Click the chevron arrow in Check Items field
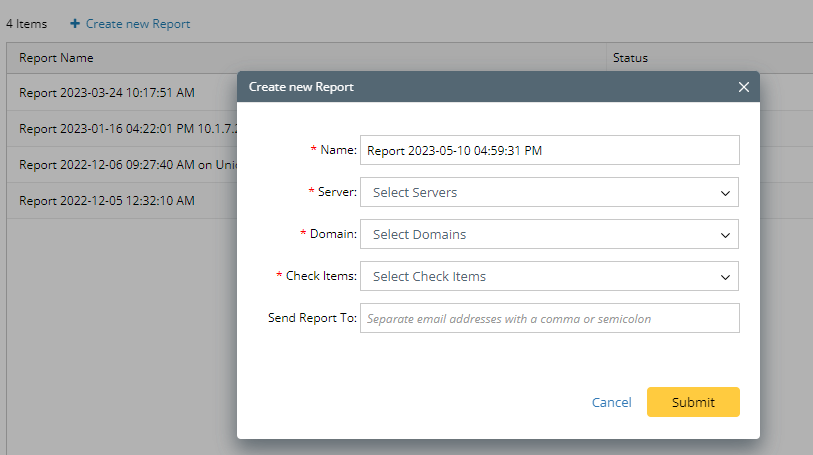The width and height of the screenshot is (813, 455). point(725,277)
